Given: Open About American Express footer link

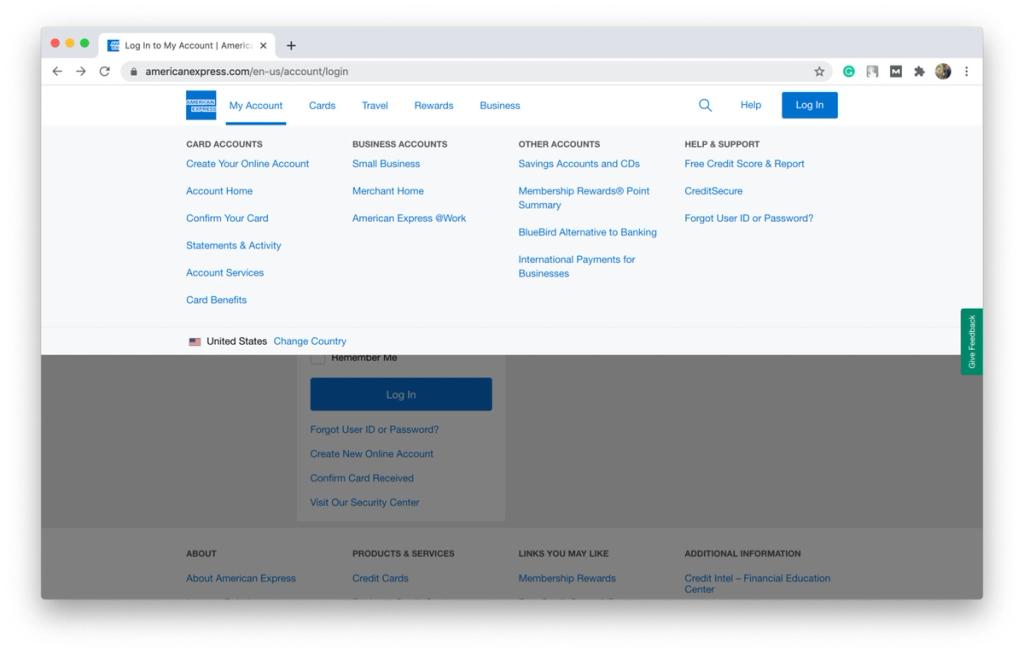Looking at the screenshot, I should [x=241, y=579].
